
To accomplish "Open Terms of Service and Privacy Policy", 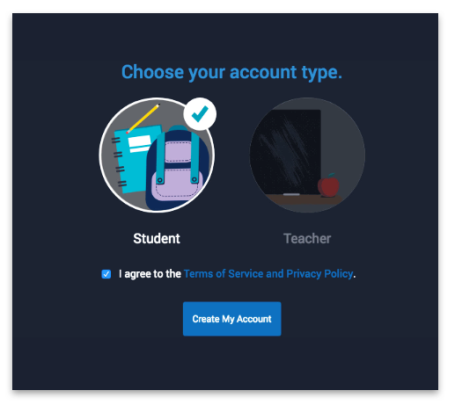I will click(268, 274).
